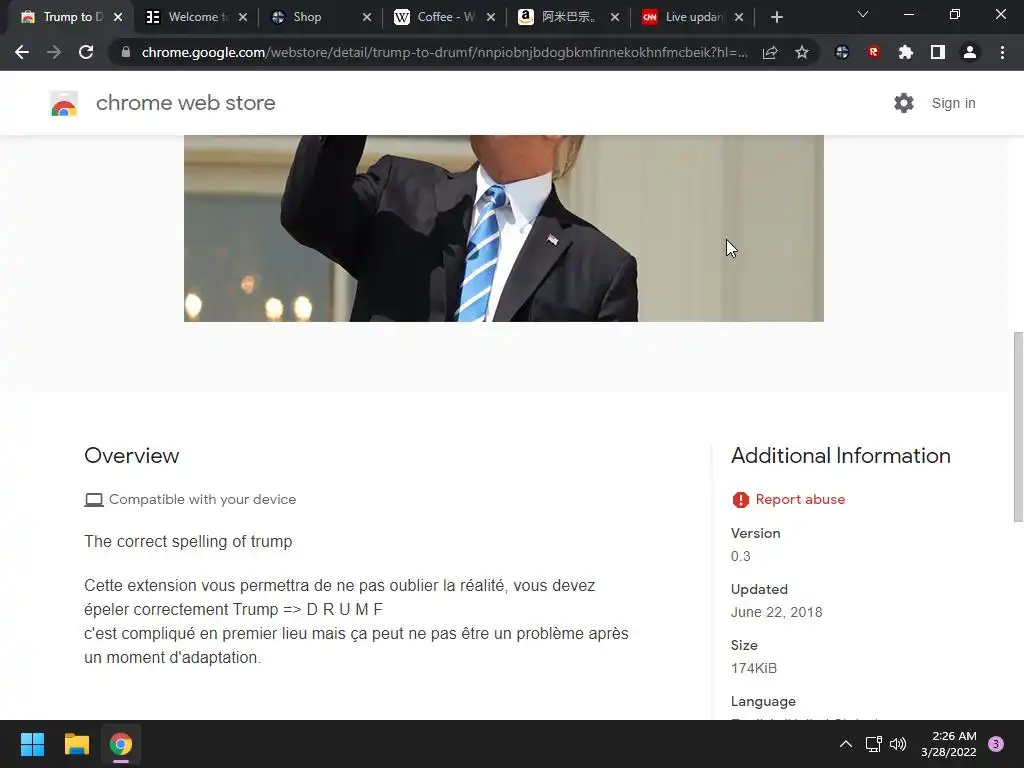Click the Size label
The height and width of the screenshot is (768, 1024).
pyautogui.click(x=744, y=645)
